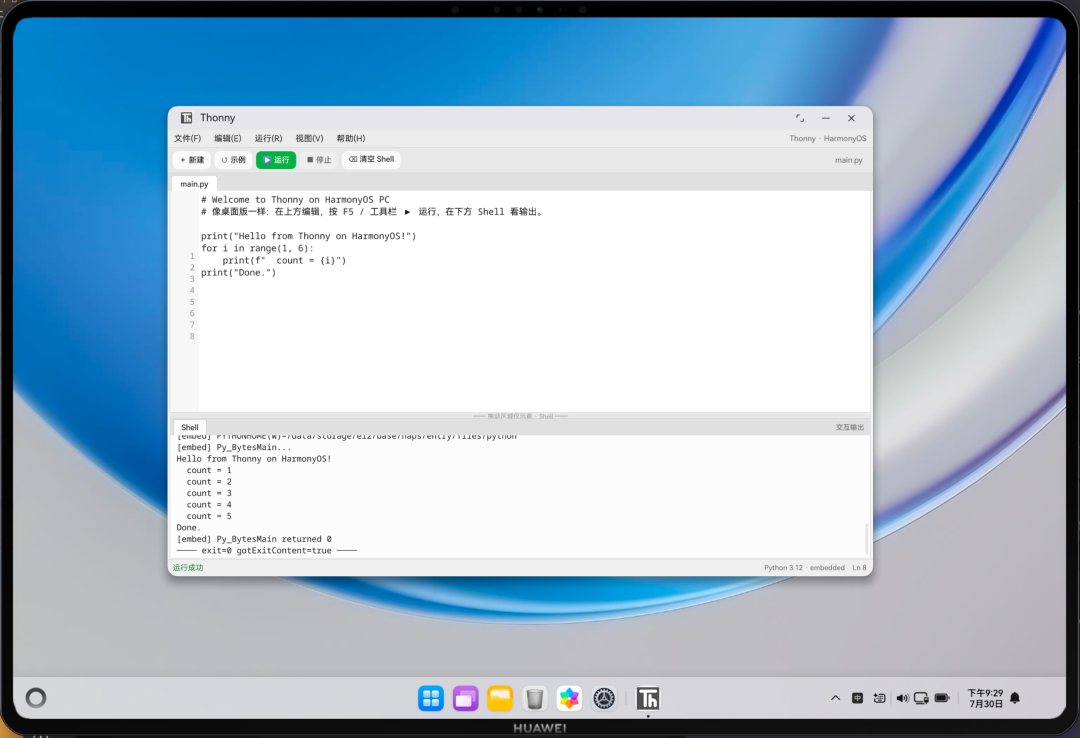This screenshot has height=738, width=1080.
Task: Run the script with green 运行 button
Action: point(276,160)
